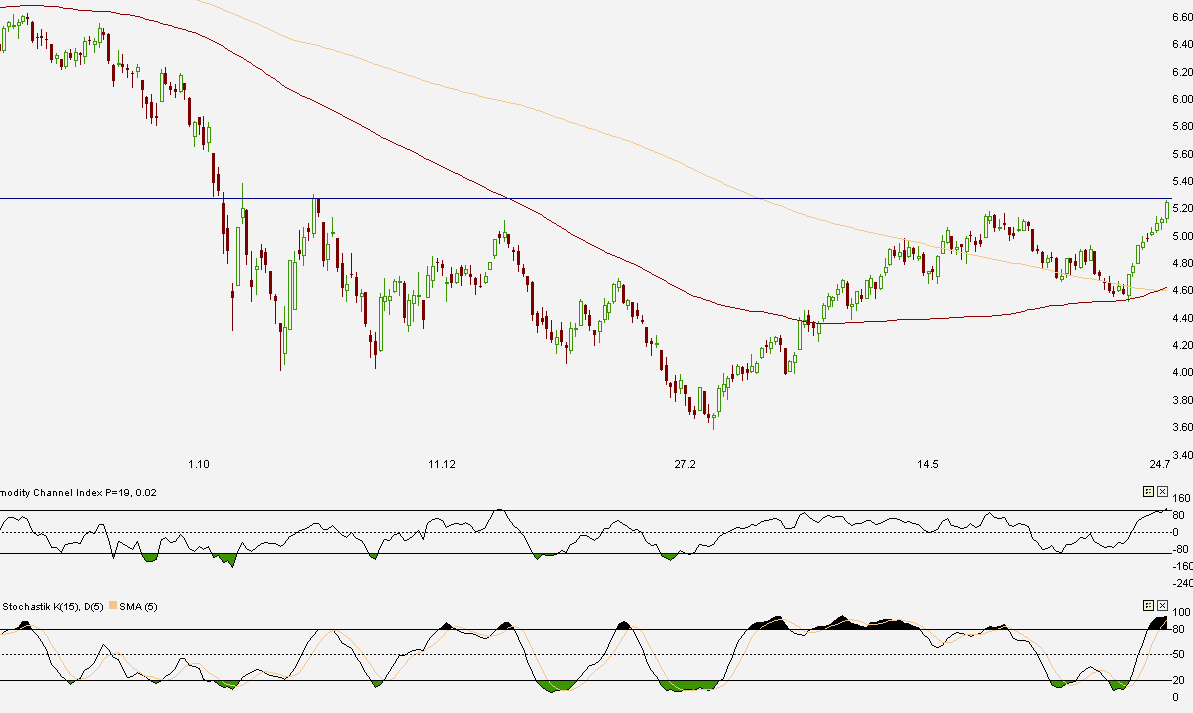The height and width of the screenshot is (713, 1193).
Task: Select the yellow grid icon beside CCI's 160 scale
Action: pyautogui.click(x=1148, y=492)
